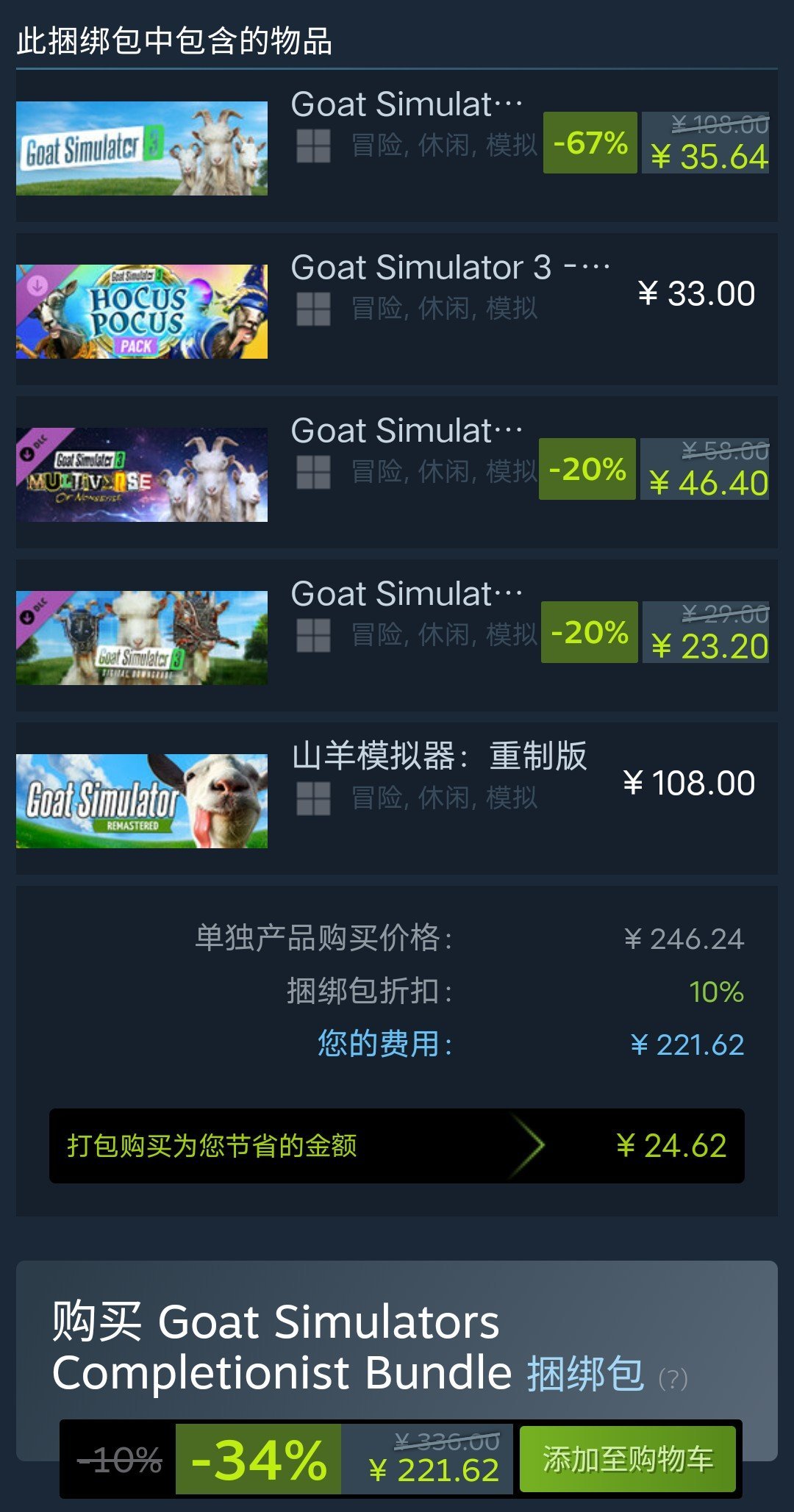The width and height of the screenshot is (794, 1512).
Task: Open Goat Simulator 3 banner thumbnail
Action: (142, 148)
